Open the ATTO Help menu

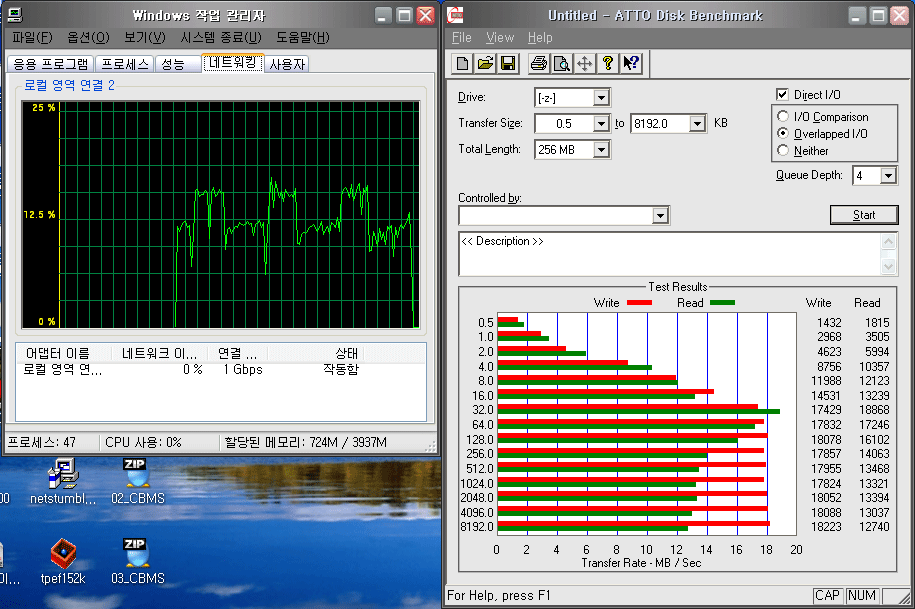point(540,37)
